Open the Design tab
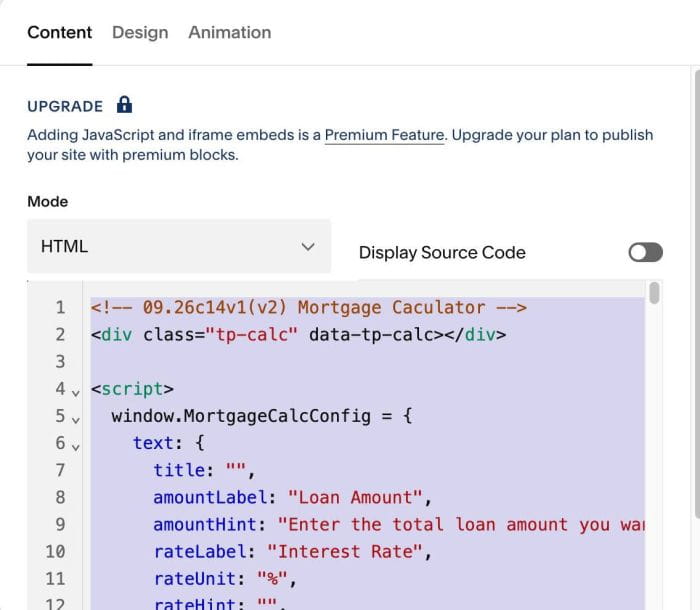Viewport: 700px width, 610px height. [x=140, y=33]
